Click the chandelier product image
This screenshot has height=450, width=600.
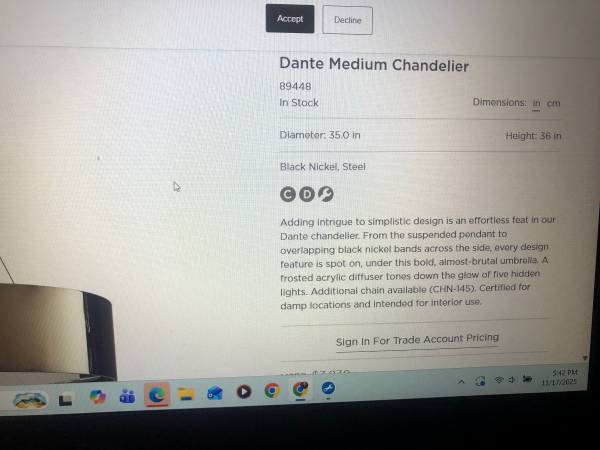[x=57, y=329]
